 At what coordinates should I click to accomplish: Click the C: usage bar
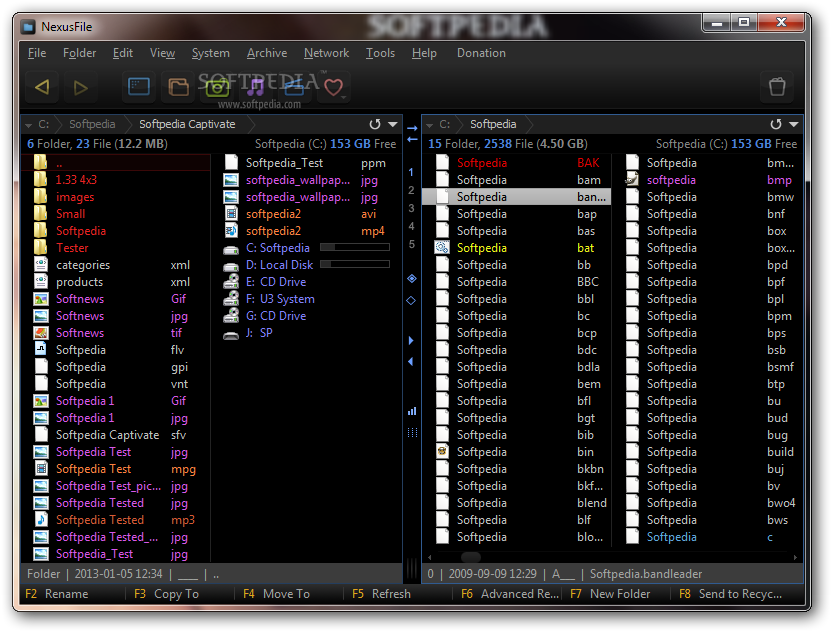click(355, 247)
